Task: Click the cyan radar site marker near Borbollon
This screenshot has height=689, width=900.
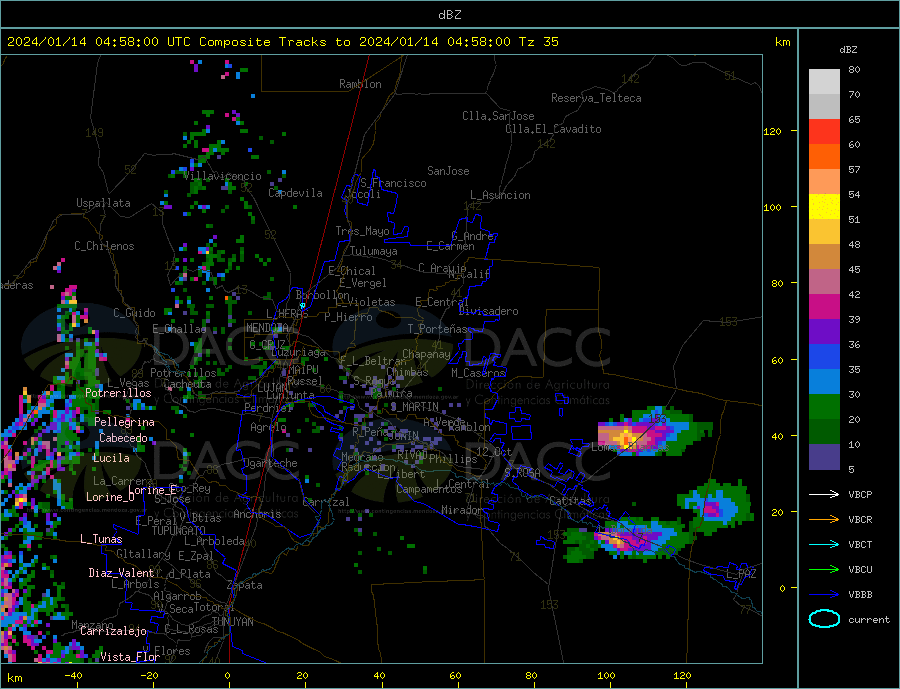Action: point(302,306)
